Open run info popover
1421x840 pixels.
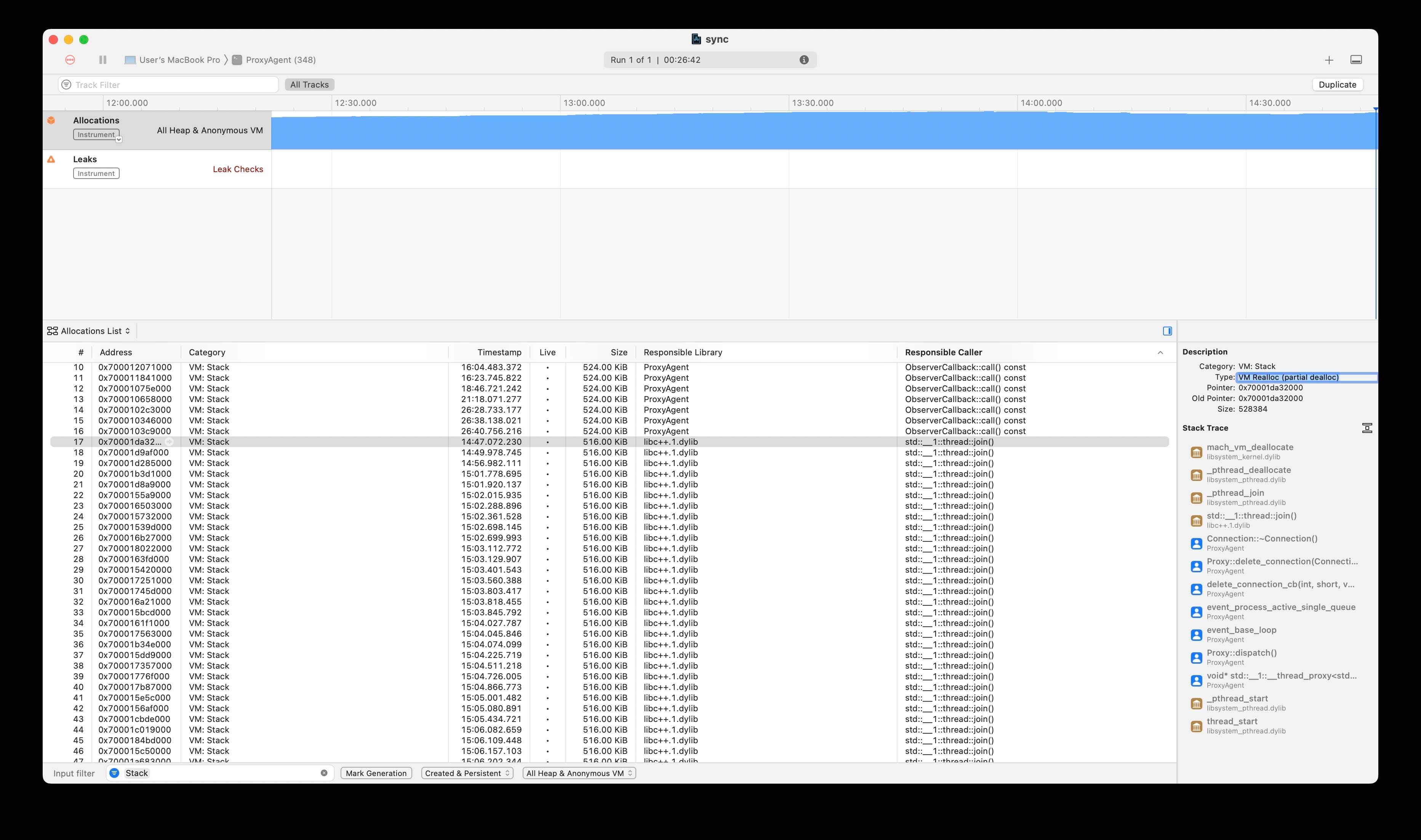(804, 60)
